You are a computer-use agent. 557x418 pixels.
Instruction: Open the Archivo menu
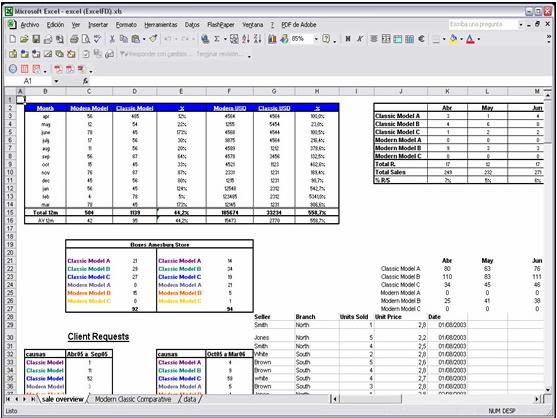(30, 25)
